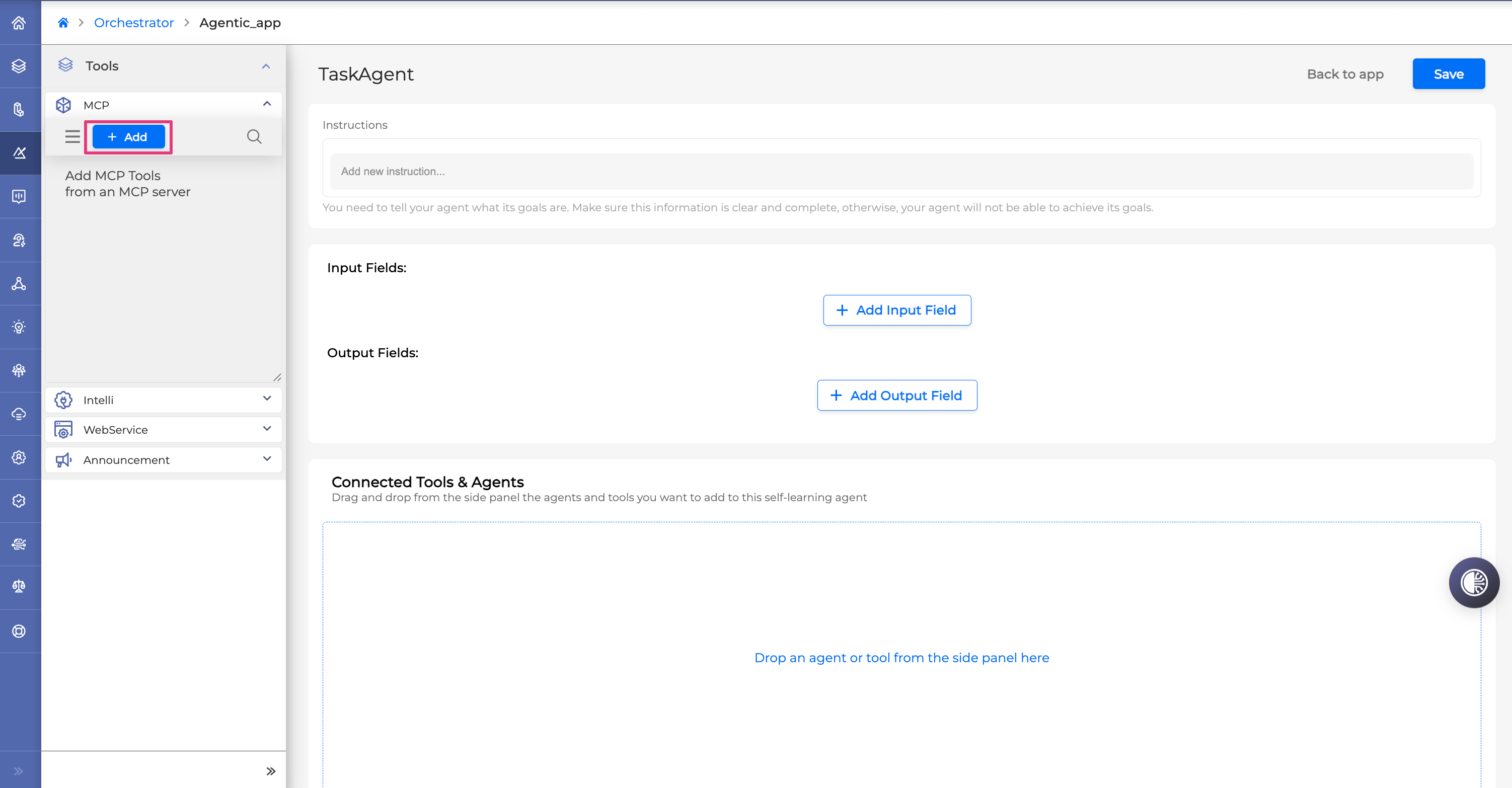Expand the Announcement section
The image size is (1512, 788).
pos(267,459)
